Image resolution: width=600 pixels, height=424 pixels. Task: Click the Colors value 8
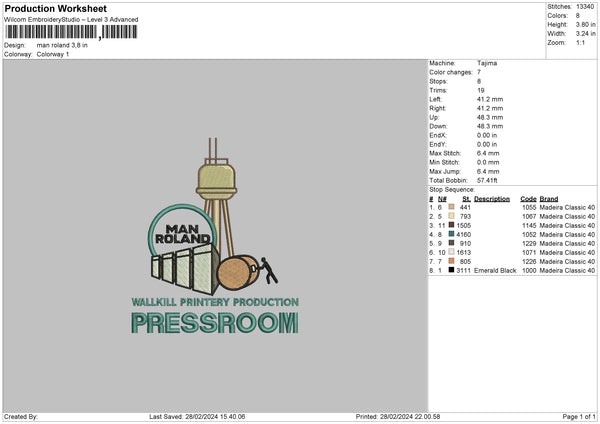tap(578, 16)
